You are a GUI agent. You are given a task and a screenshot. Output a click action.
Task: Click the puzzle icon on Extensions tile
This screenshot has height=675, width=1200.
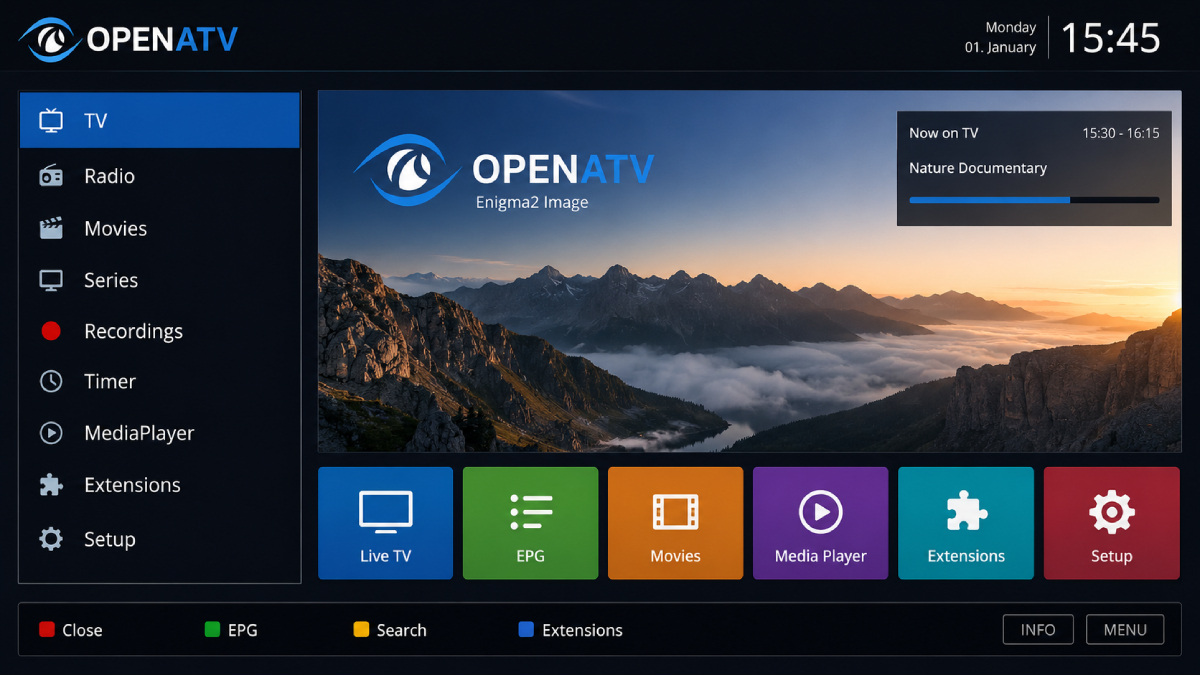[x=966, y=511]
